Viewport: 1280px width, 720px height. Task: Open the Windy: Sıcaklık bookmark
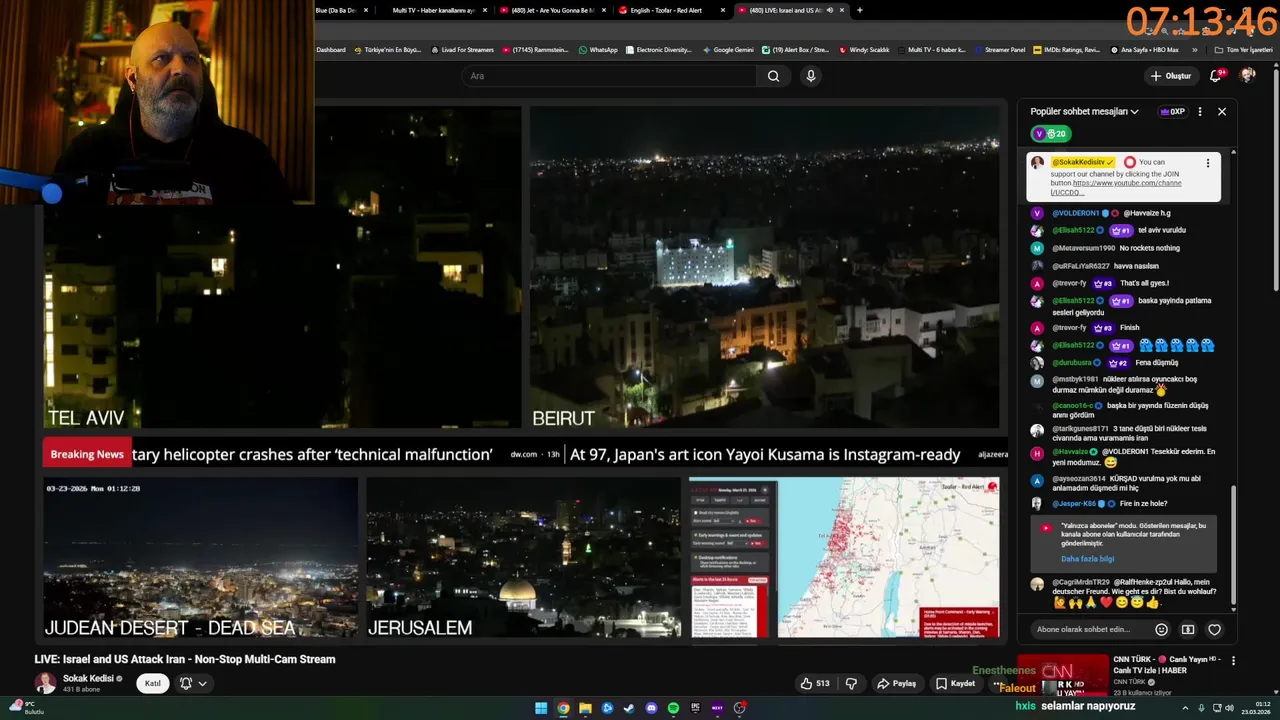coord(864,49)
